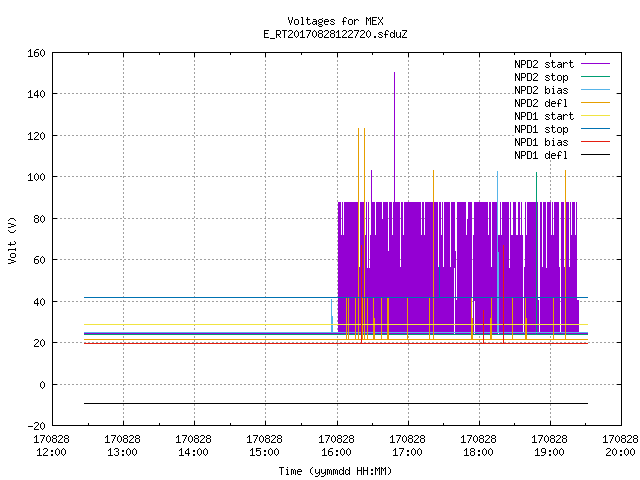Viewport: 640px width, 480px height.
Task: Click the y-axis tick label 100
Action: [36, 177]
